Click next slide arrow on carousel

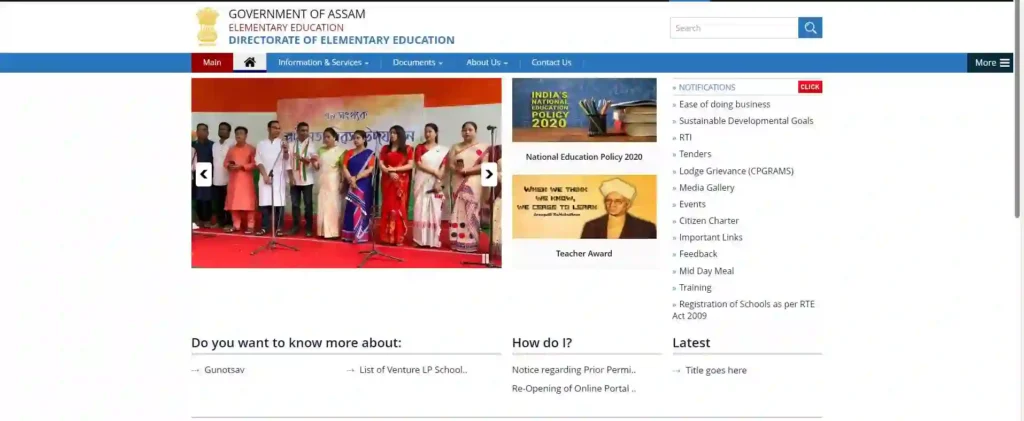489,174
